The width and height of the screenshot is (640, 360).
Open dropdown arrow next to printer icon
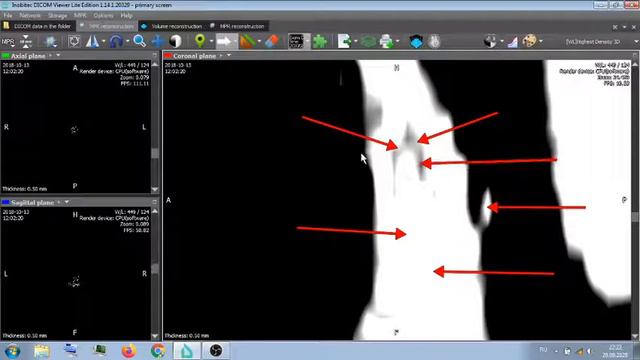pos(398,41)
